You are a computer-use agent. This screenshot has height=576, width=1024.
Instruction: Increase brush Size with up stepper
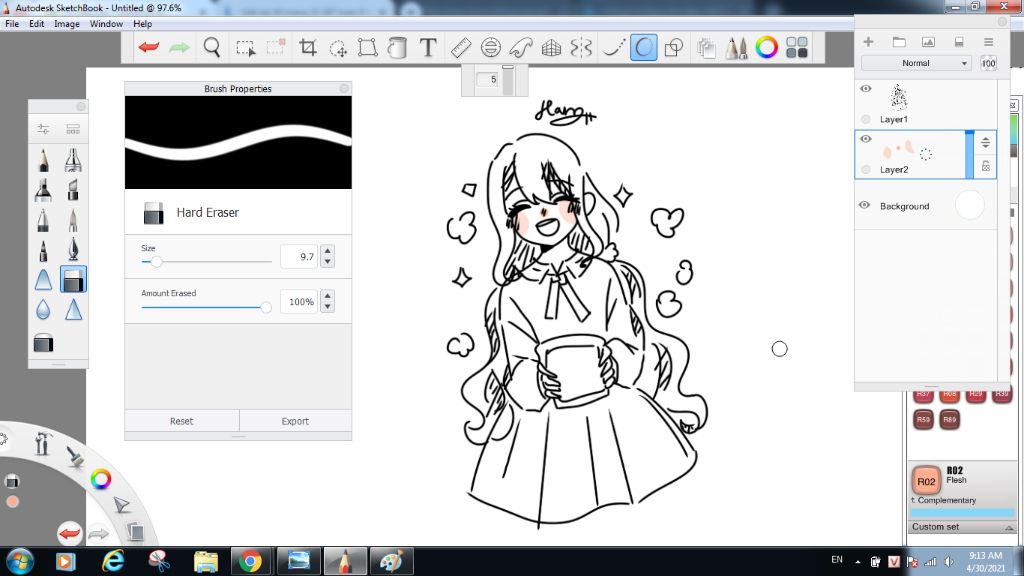(x=327, y=251)
